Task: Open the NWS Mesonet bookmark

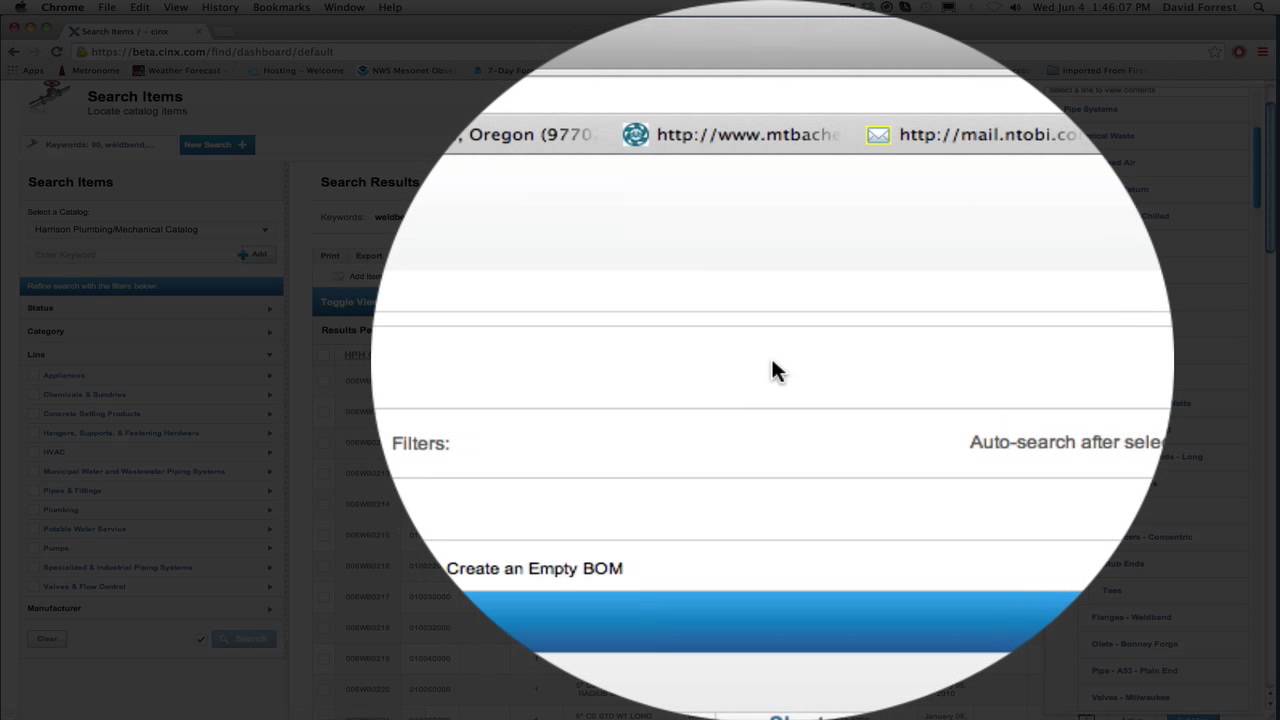Action: 406,71
